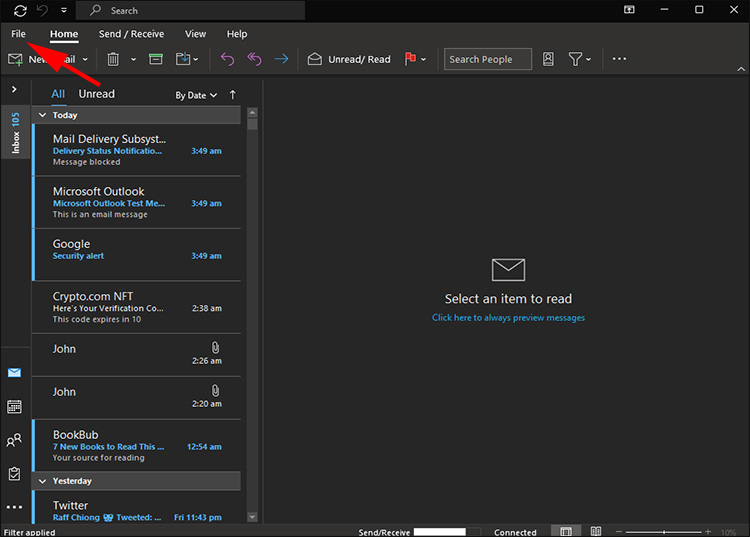750x537 pixels.
Task: Open the Filter Email dropdown
Action: [579, 59]
